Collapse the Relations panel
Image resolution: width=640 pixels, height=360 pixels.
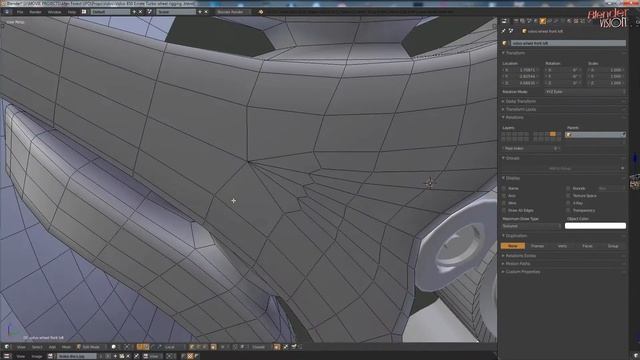[x=515, y=117]
